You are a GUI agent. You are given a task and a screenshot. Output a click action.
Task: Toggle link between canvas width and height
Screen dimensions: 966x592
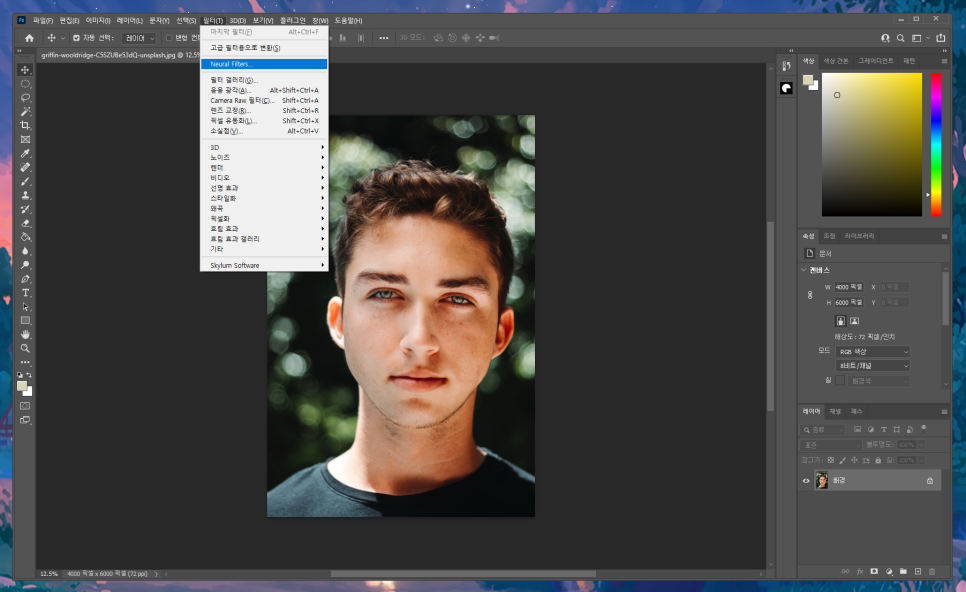(810, 295)
